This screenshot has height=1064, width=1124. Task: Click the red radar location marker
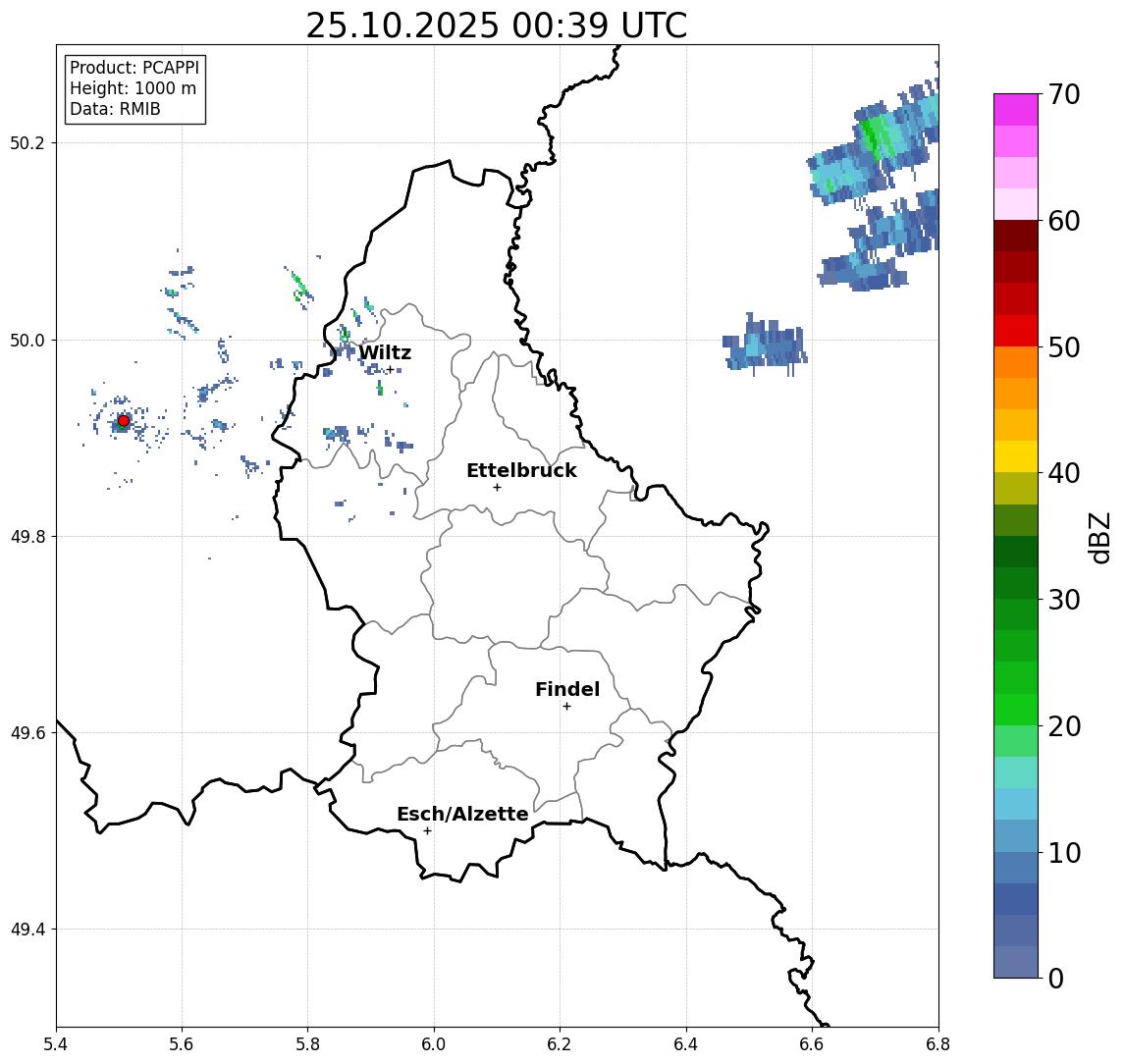click(124, 421)
